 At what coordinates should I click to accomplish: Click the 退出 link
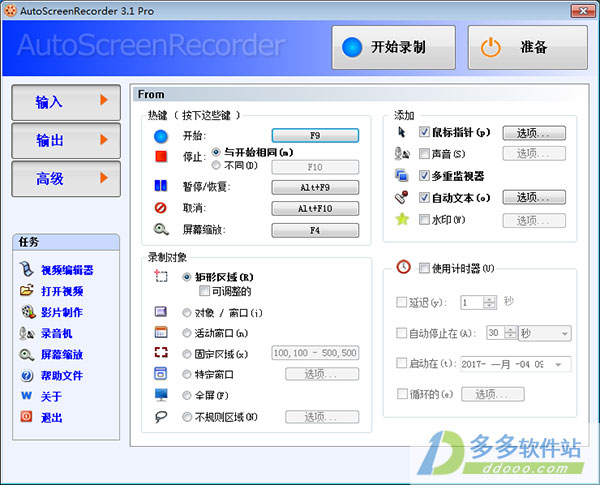pyautogui.click(x=52, y=418)
